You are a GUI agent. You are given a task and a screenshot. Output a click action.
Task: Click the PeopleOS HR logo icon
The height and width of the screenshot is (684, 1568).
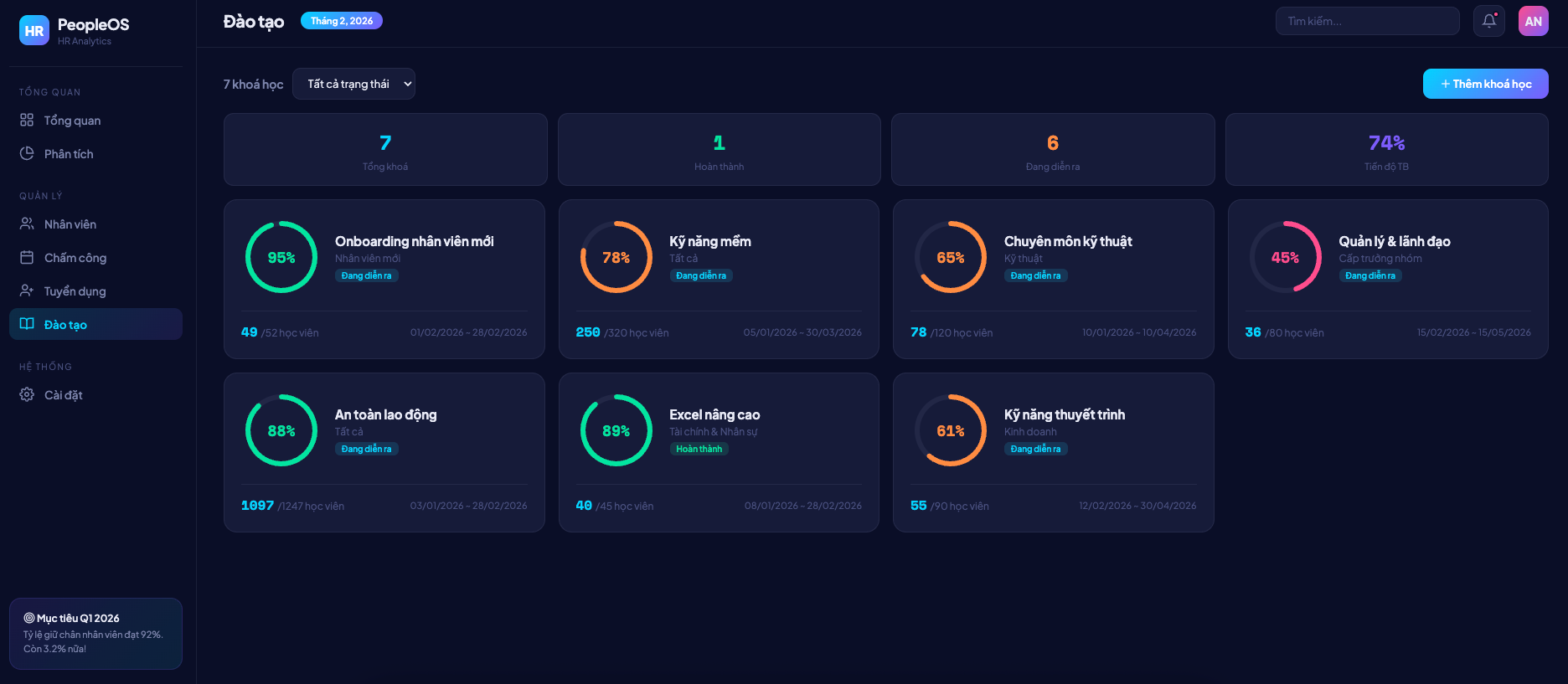click(34, 31)
